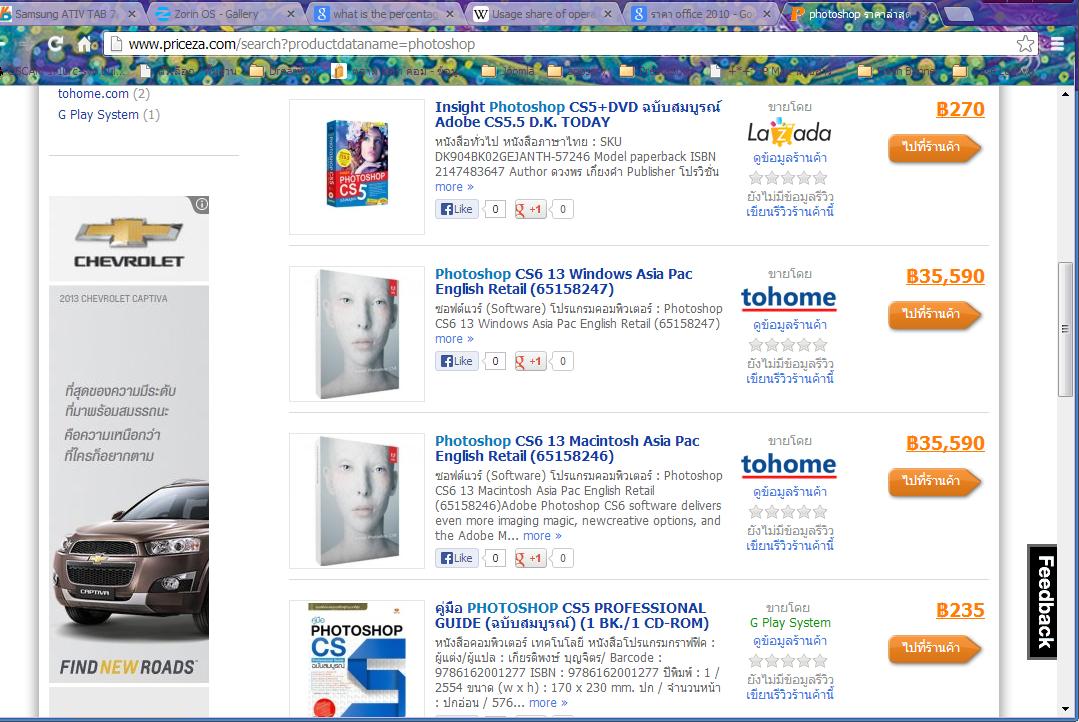
Task: Switch to Samsung ATIV TAB tab
Action: click(x=65, y=14)
